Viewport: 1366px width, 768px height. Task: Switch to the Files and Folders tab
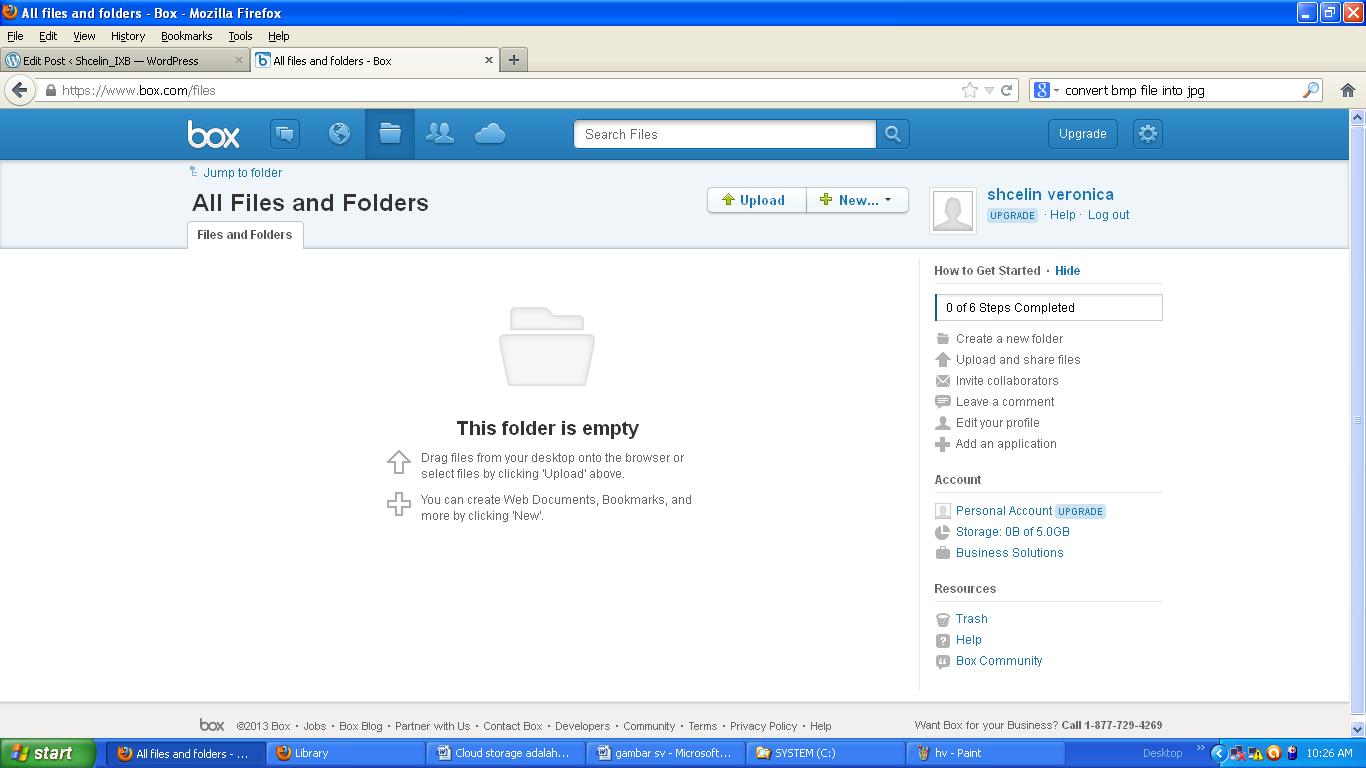click(x=244, y=235)
